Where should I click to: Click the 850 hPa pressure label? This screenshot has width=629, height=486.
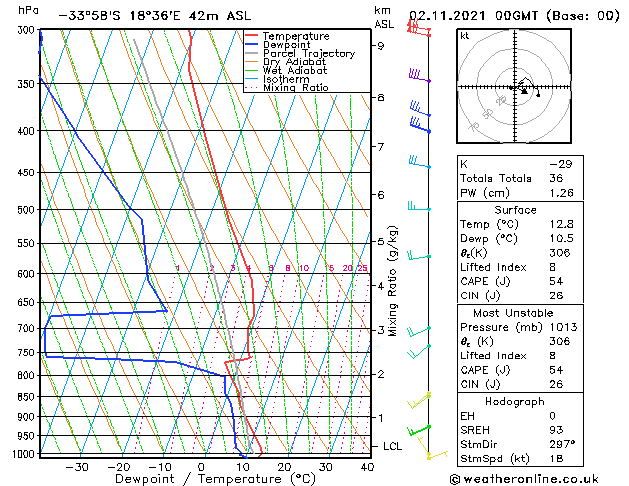(x=26, y=397)
